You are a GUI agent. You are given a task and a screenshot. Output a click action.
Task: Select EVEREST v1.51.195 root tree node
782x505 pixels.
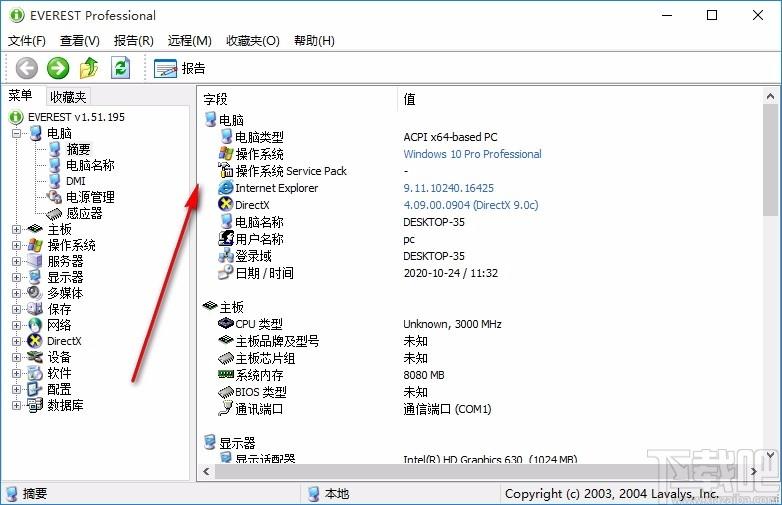point(76,117)
